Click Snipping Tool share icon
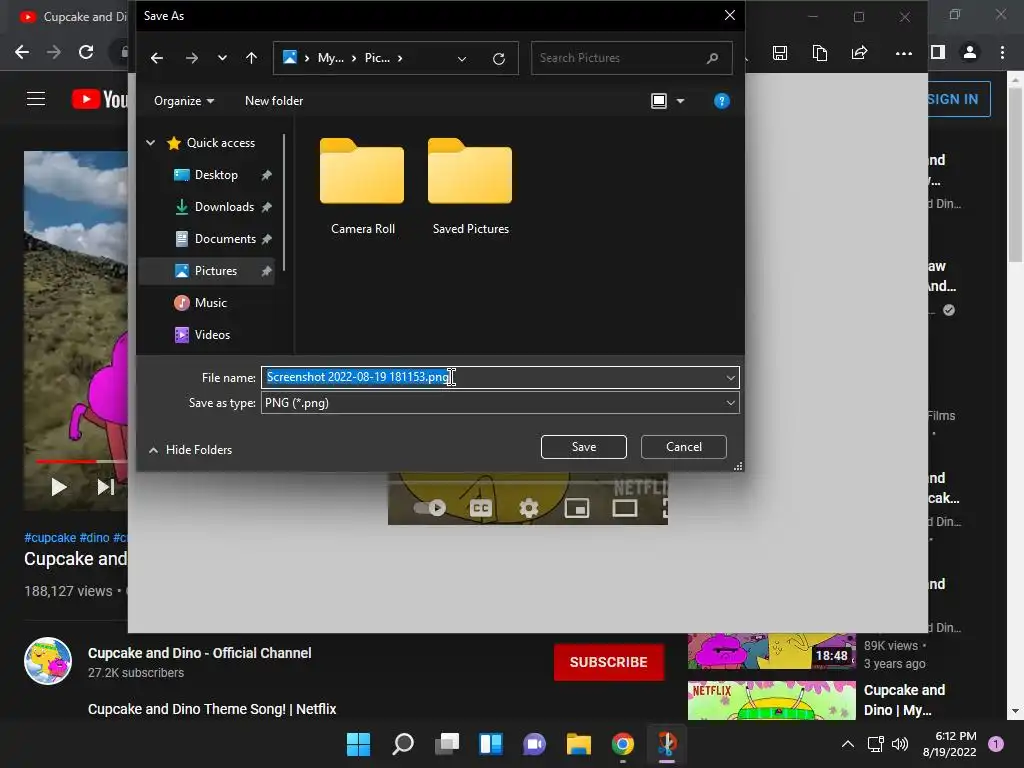 click(x=859, y=53)
